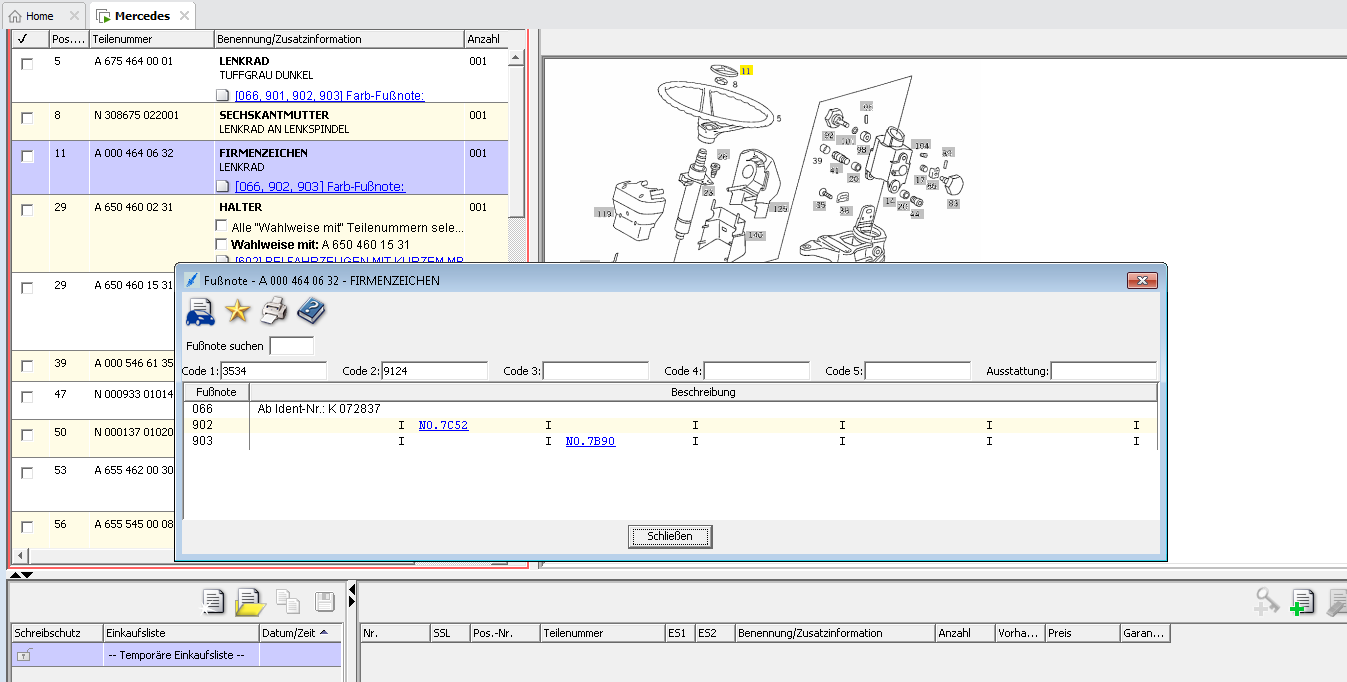
Task: Check the 'Wahlweise mit: A 650 460 15 31' box
Action: click(x=222, y=244)
